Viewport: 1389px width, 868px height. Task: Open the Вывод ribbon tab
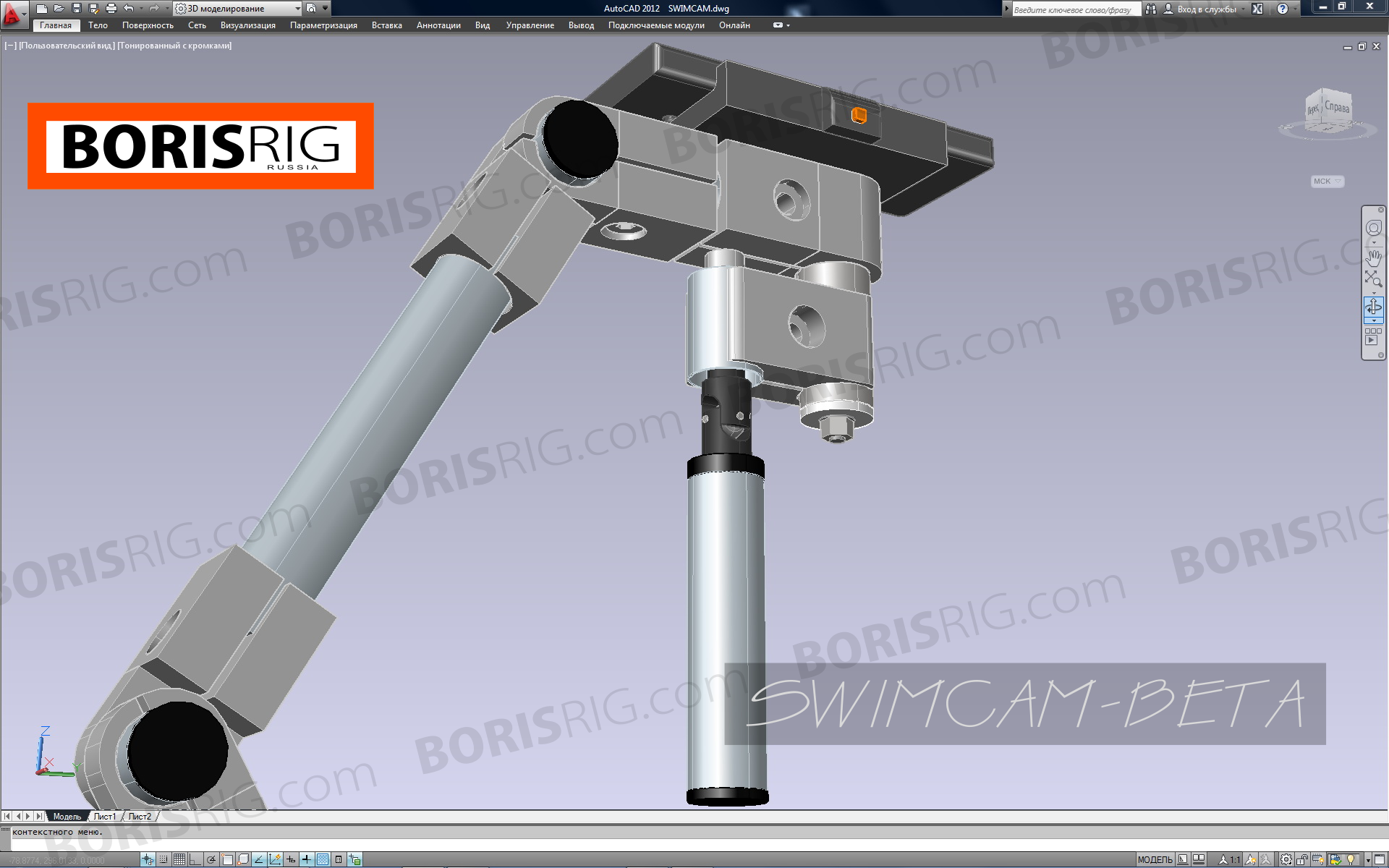(581, 25)
